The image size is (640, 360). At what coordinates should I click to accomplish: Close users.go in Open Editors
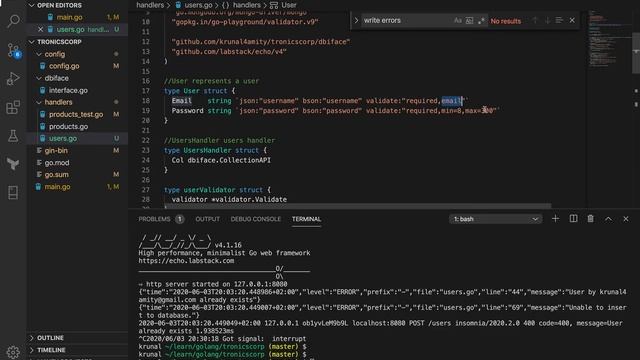40,29
